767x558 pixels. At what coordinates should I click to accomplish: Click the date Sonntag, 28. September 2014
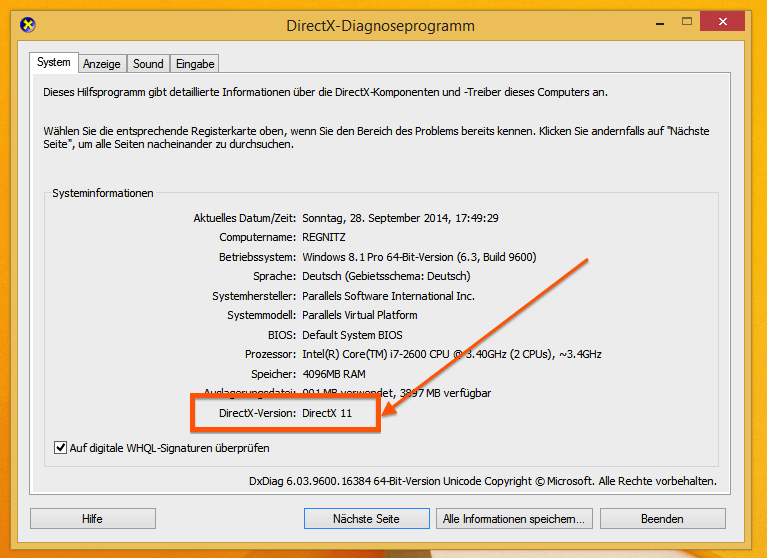click(400, 218)
